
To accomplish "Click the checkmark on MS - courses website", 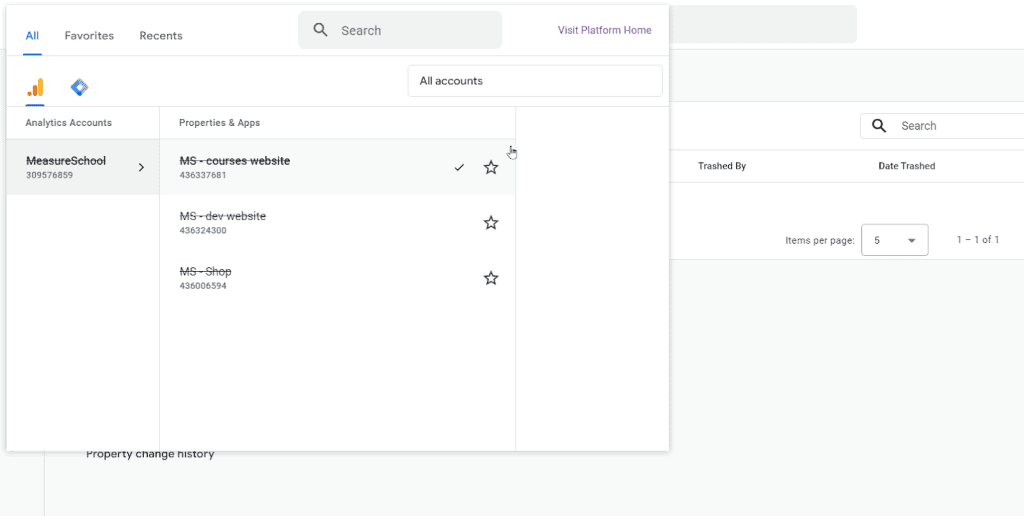I will coord(459,168).
